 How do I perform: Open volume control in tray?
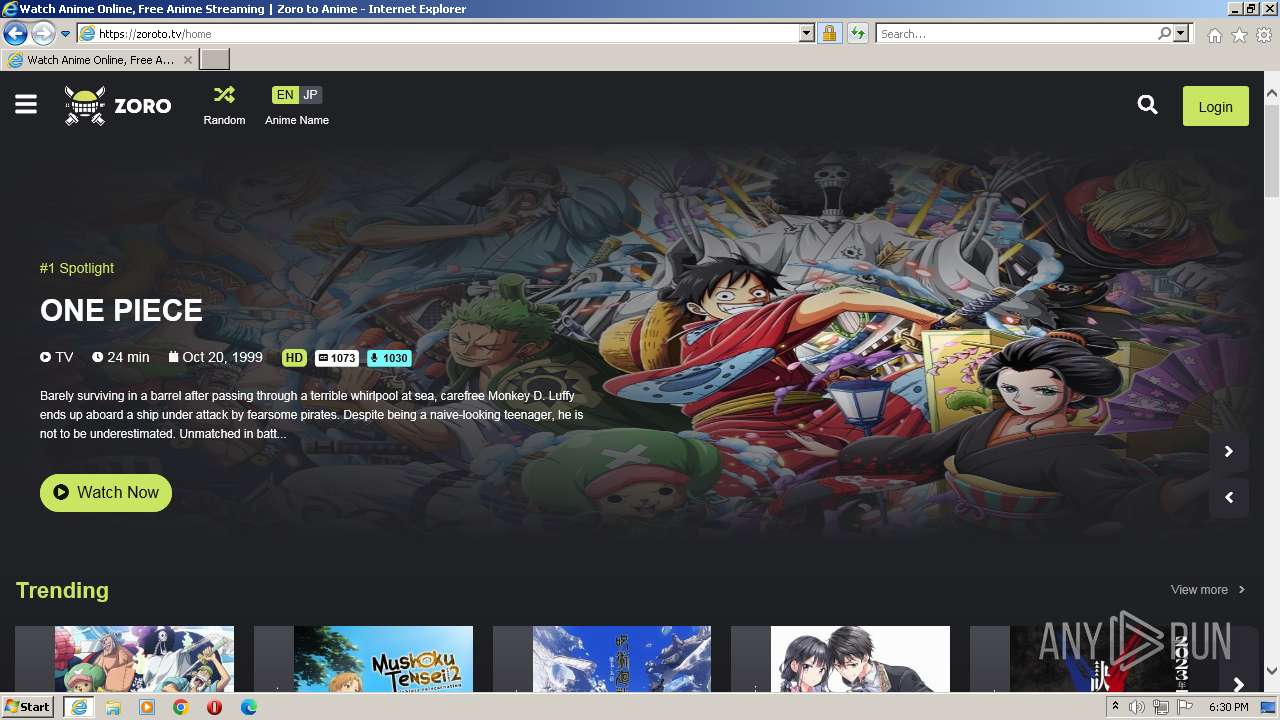1137,707
